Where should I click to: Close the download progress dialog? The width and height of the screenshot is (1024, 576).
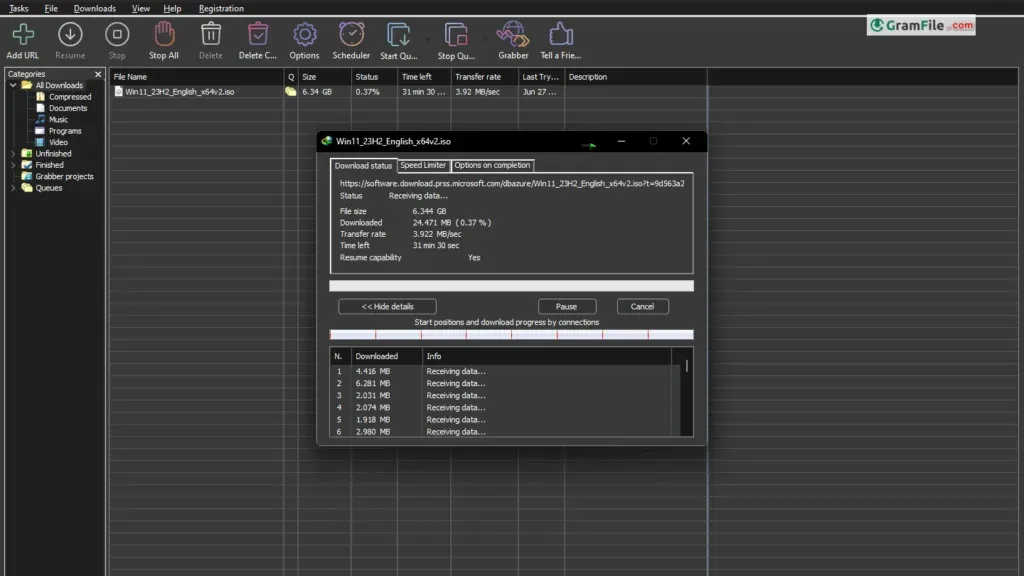[x=686, y=141]
